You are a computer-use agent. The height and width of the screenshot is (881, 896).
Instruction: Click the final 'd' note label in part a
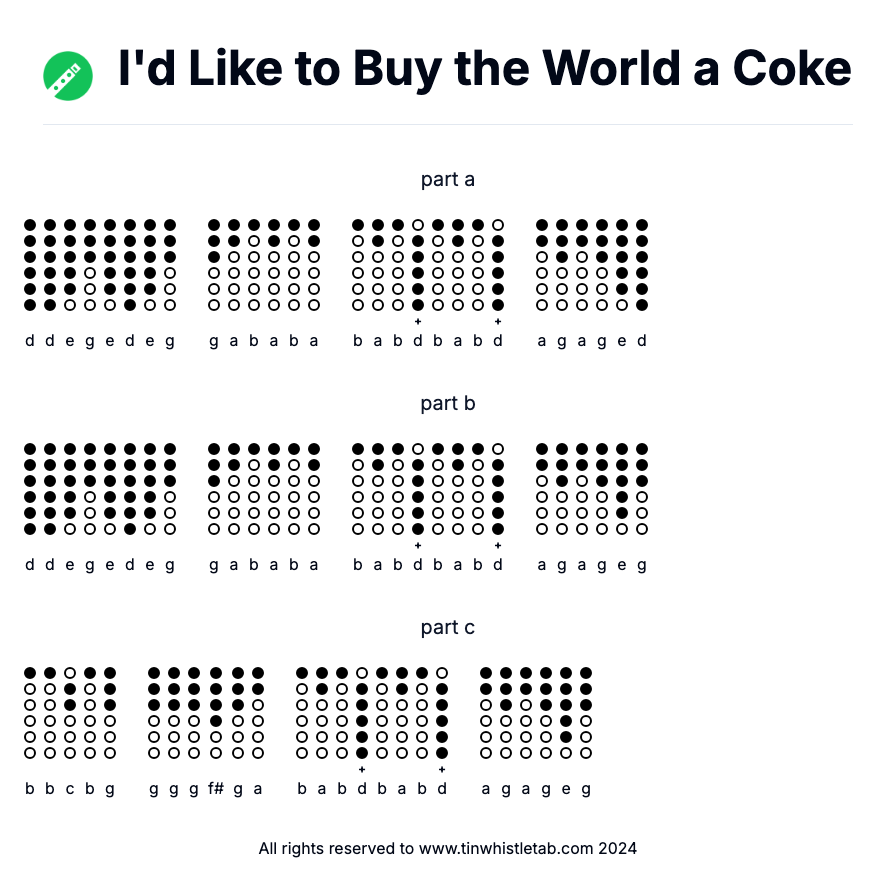pyautogui.click(x=642, y=341)
